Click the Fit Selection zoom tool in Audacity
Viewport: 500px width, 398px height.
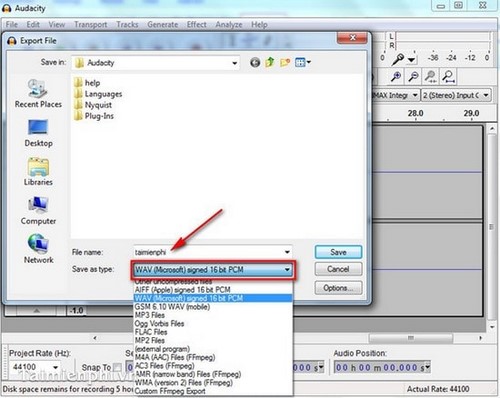click(431, 77)
